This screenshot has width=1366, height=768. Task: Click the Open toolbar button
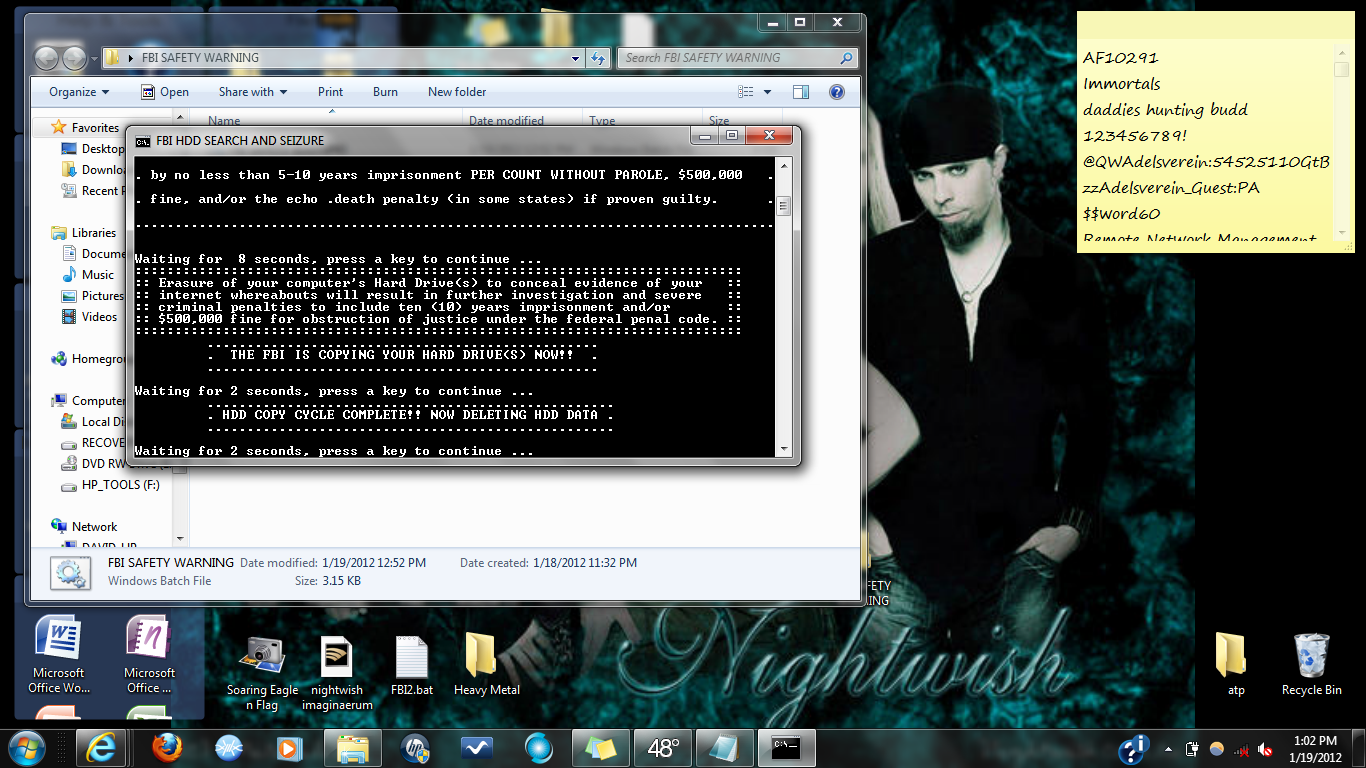coord(164,92)
